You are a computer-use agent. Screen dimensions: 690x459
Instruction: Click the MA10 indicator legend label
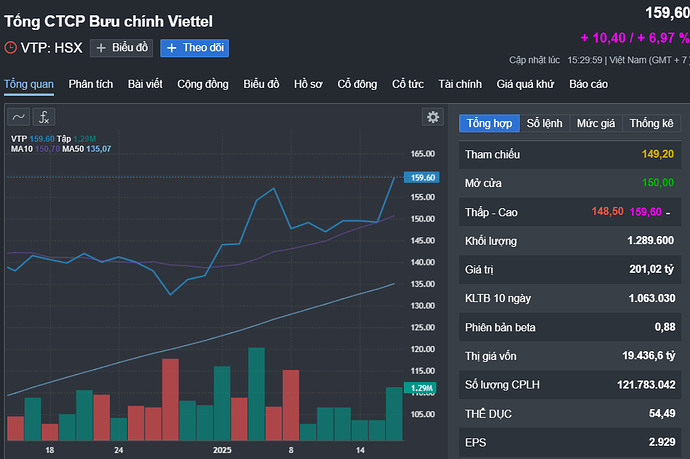point(22,149)
